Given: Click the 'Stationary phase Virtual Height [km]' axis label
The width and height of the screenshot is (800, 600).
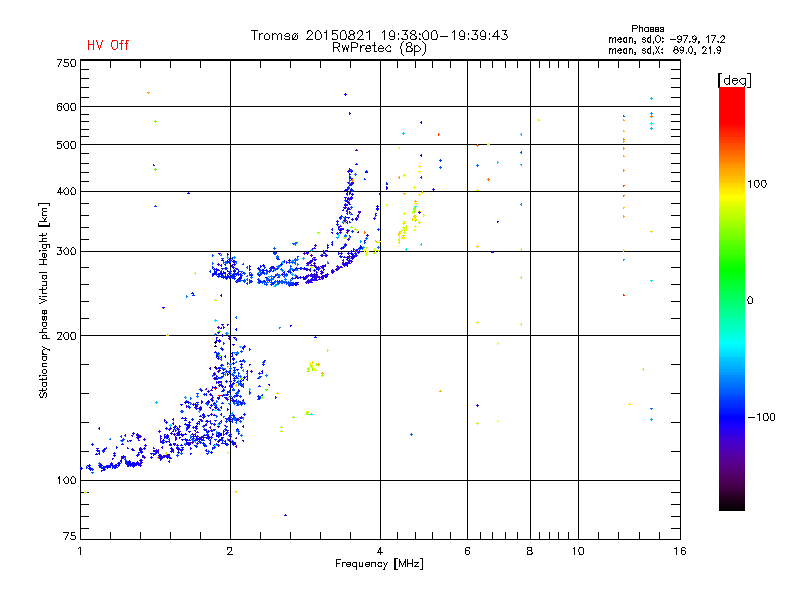Looking at the screenshot, I should coord(44,300).
